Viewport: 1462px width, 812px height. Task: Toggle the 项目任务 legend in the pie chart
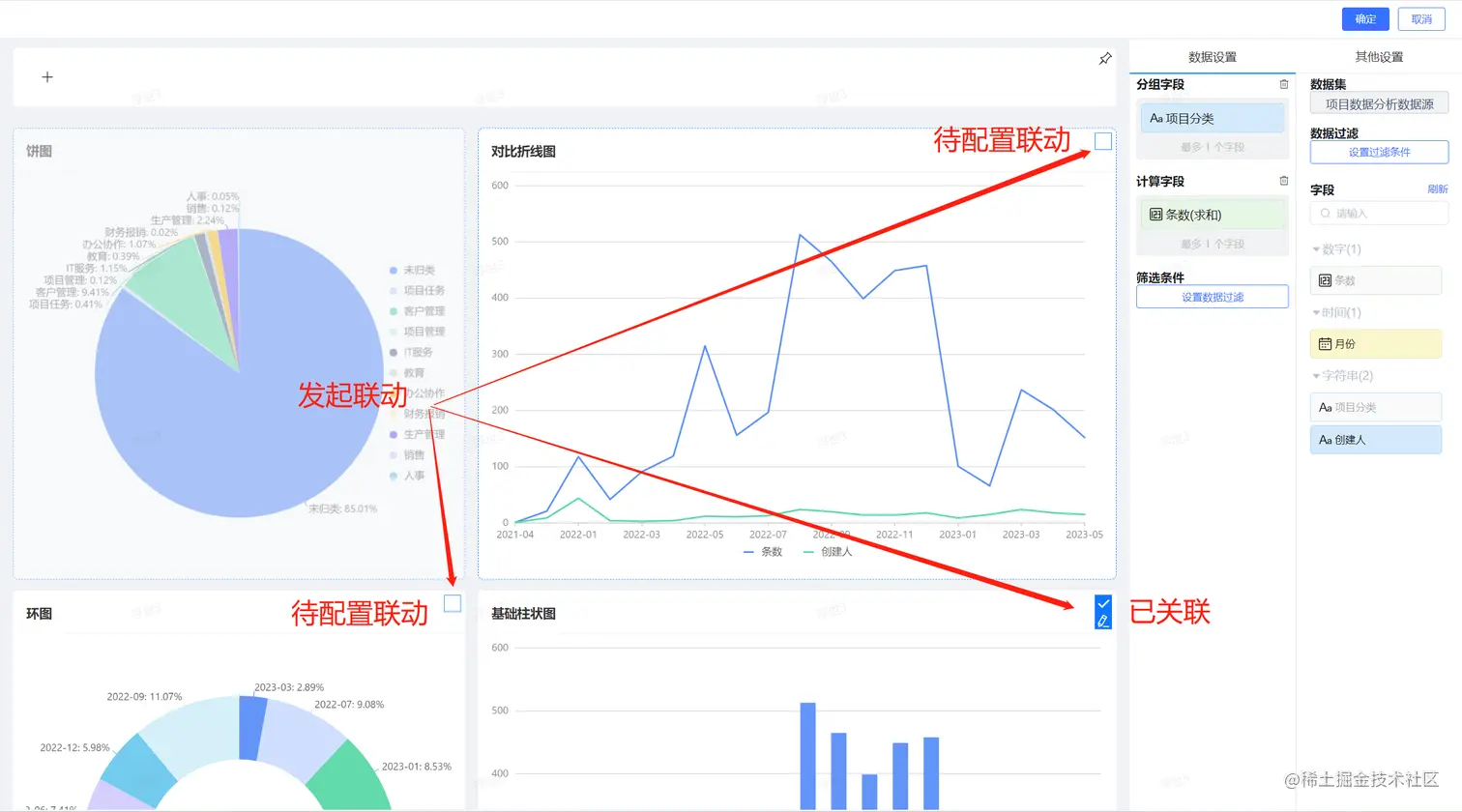(418, 290)
